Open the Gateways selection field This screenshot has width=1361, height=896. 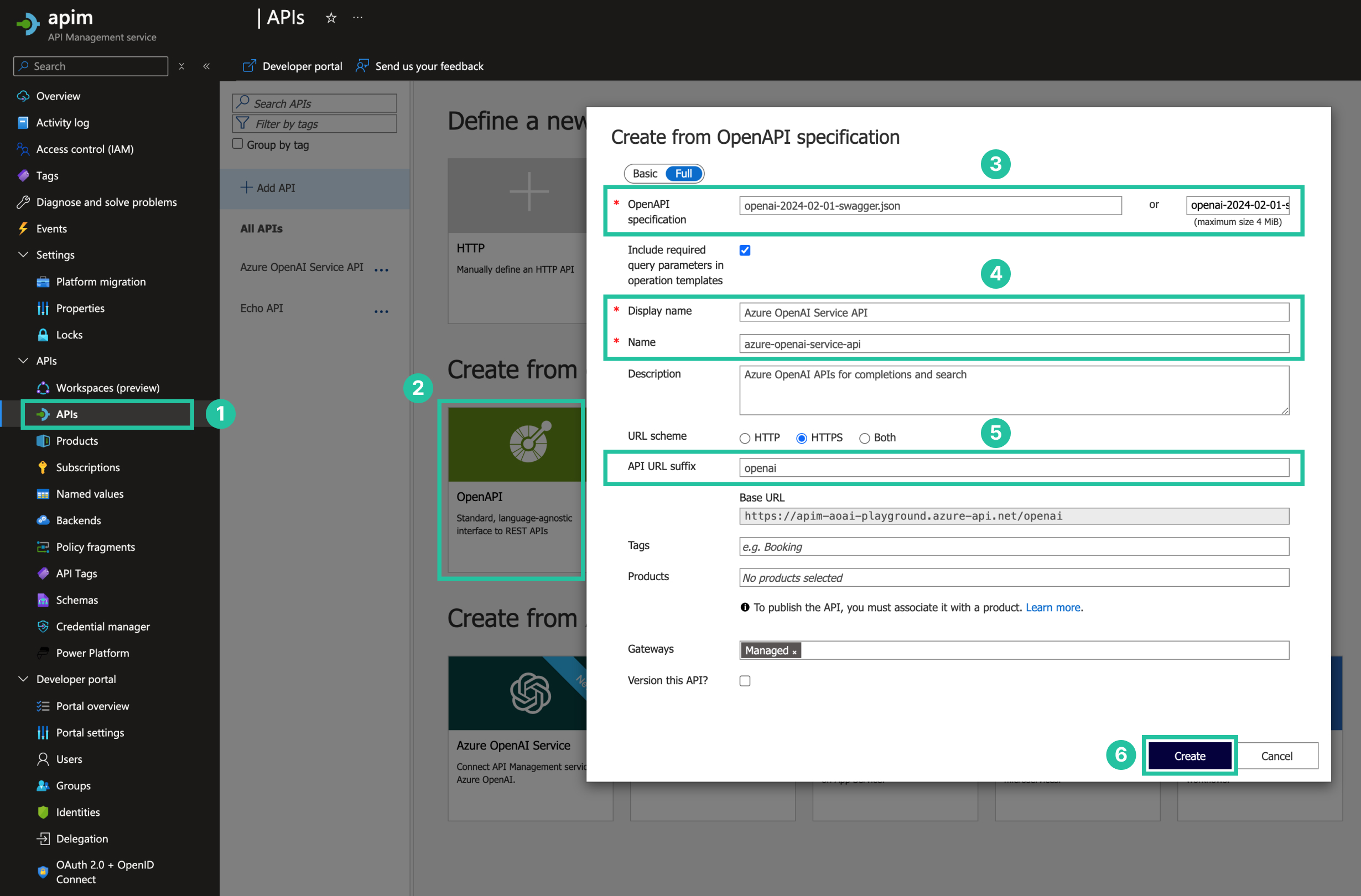coord(1014,650)
